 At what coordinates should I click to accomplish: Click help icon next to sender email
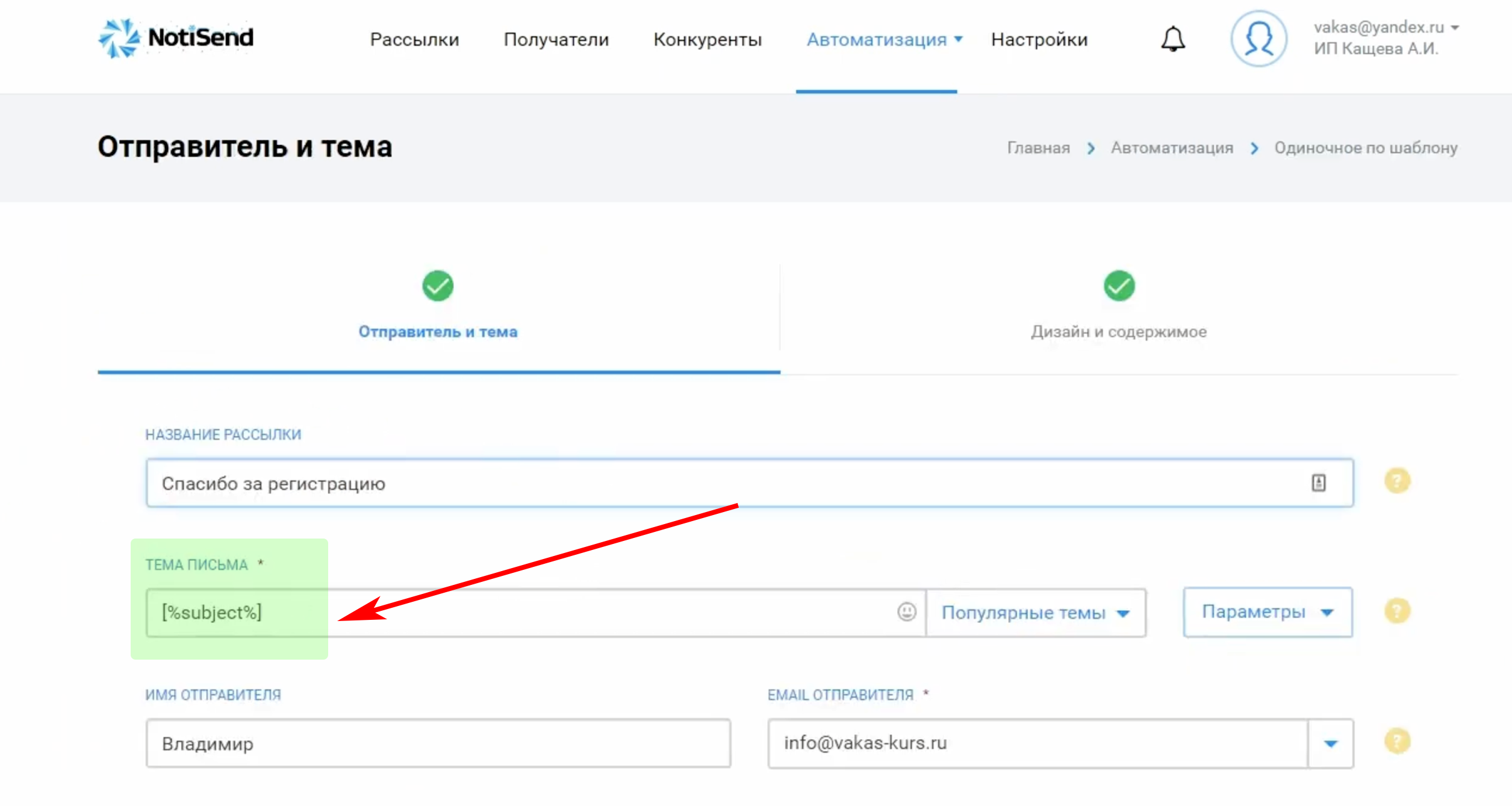pos(1397,742)
